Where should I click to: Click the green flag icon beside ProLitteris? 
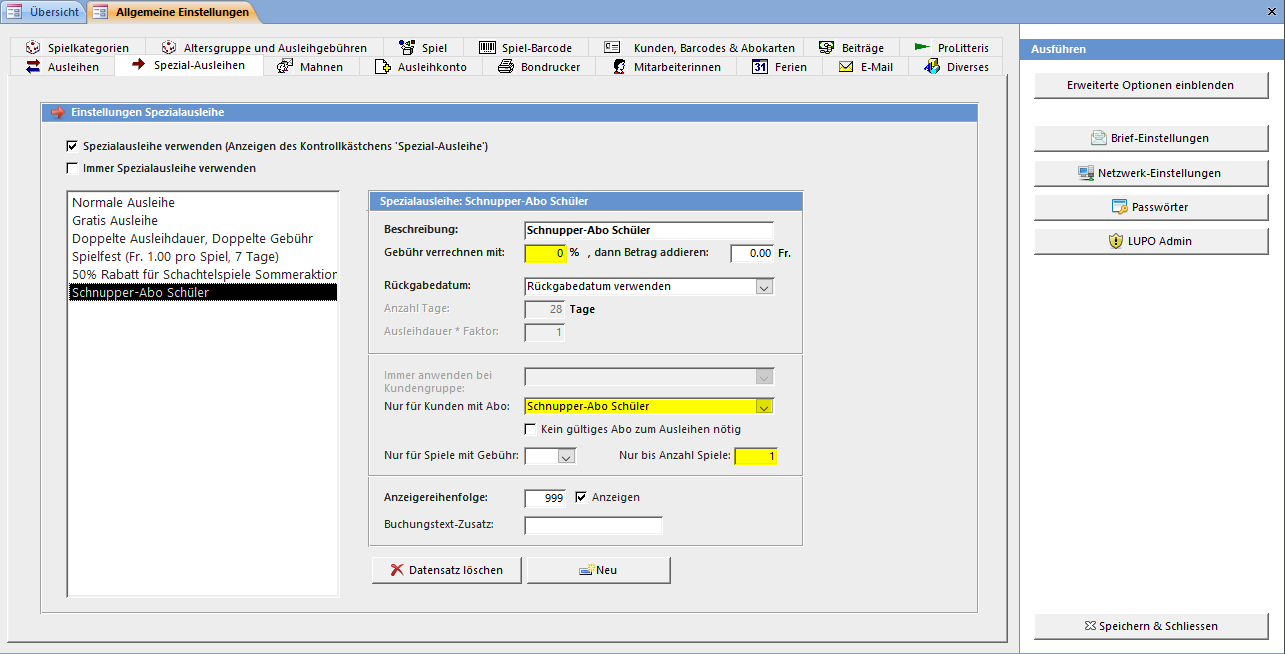922,47
